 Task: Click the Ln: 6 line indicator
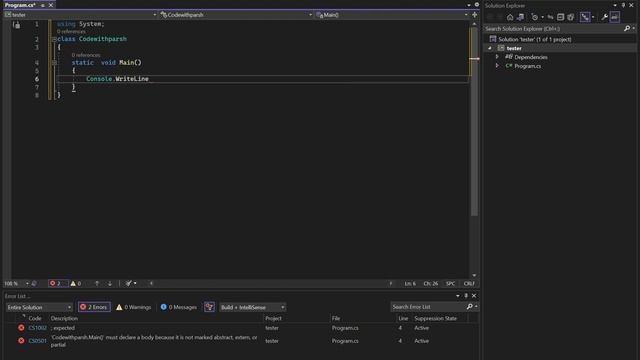(x=410, y=283)
